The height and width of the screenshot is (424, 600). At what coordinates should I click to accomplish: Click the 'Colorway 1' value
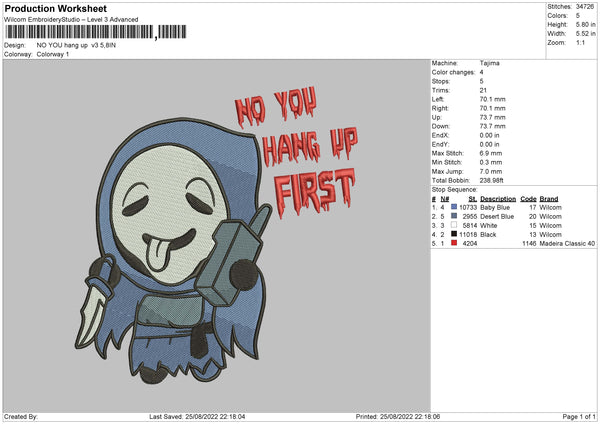[53, 54]
